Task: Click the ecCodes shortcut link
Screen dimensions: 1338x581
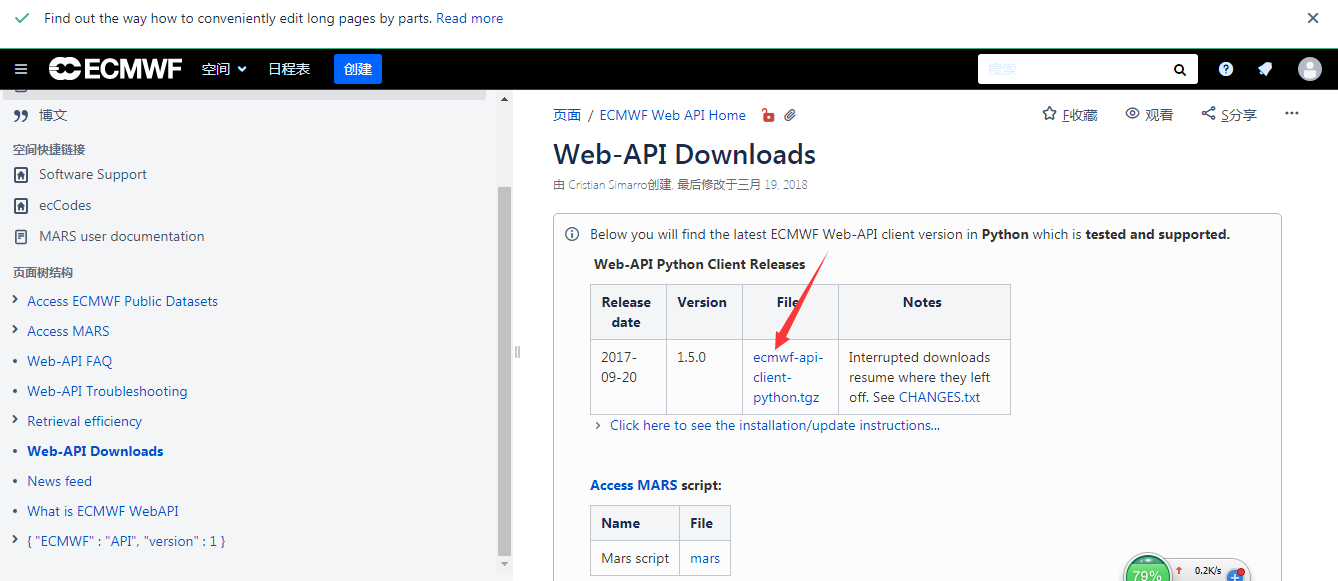Action: coord(65,205)
